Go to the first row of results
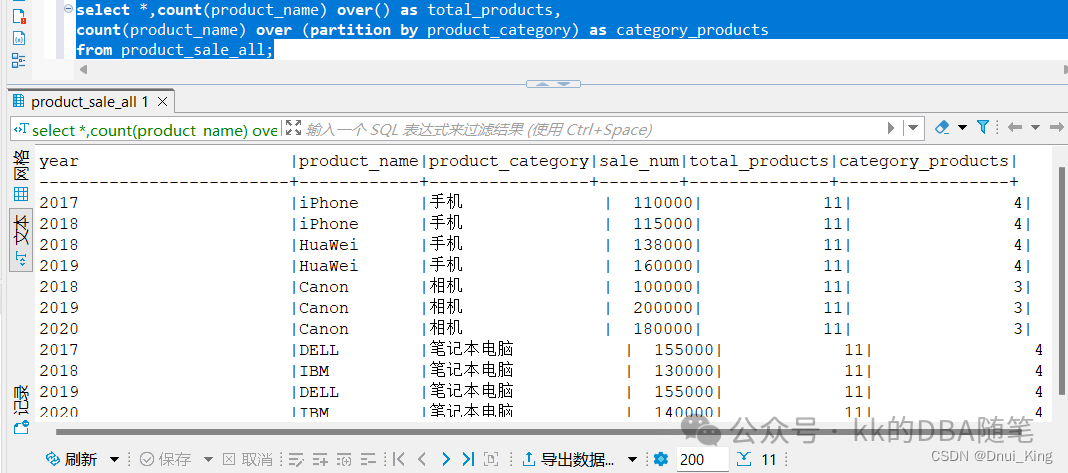 (x=398, y=459)
